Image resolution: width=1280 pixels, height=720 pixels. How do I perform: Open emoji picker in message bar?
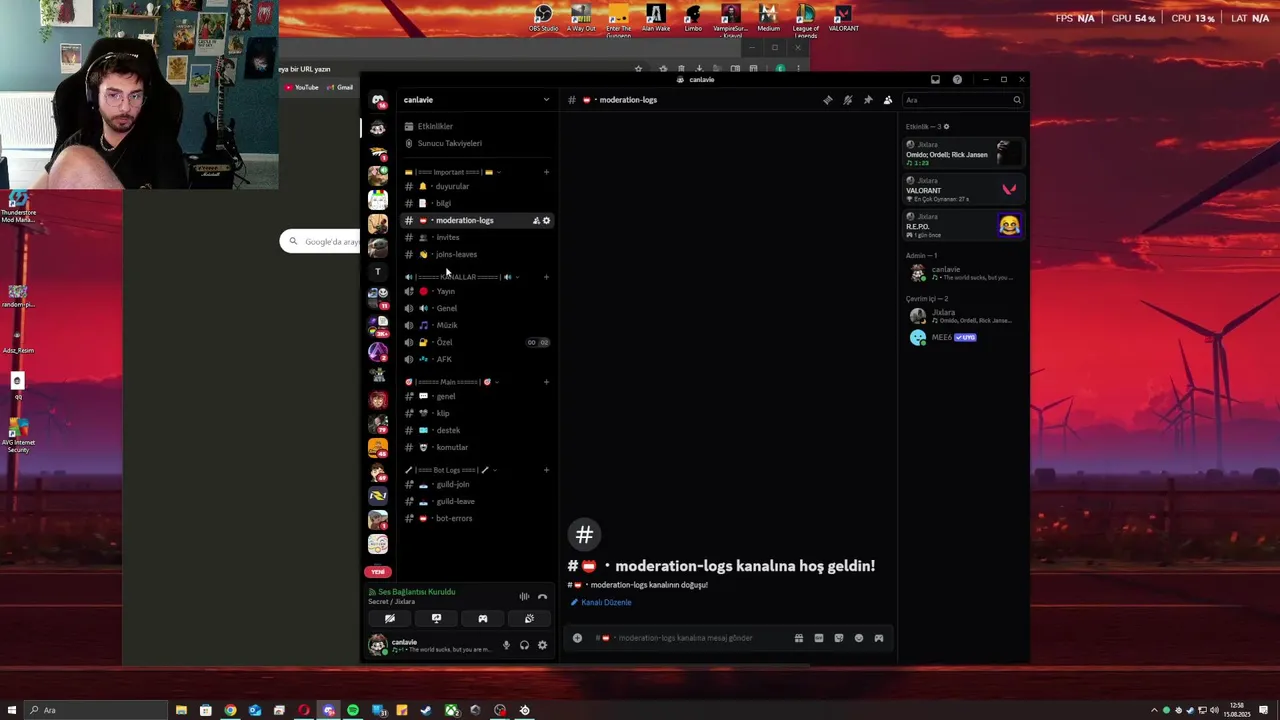click(858, 638)
